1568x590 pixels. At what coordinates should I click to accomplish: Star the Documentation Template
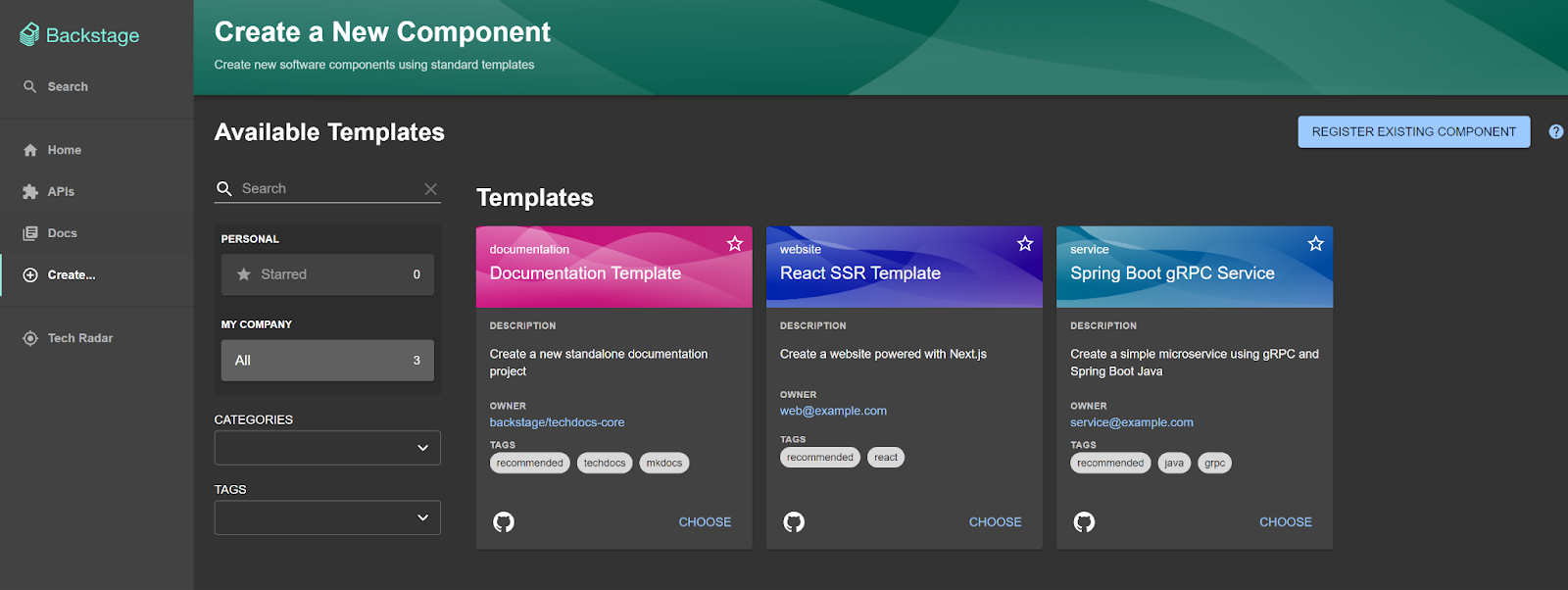[x=734, y=244]
